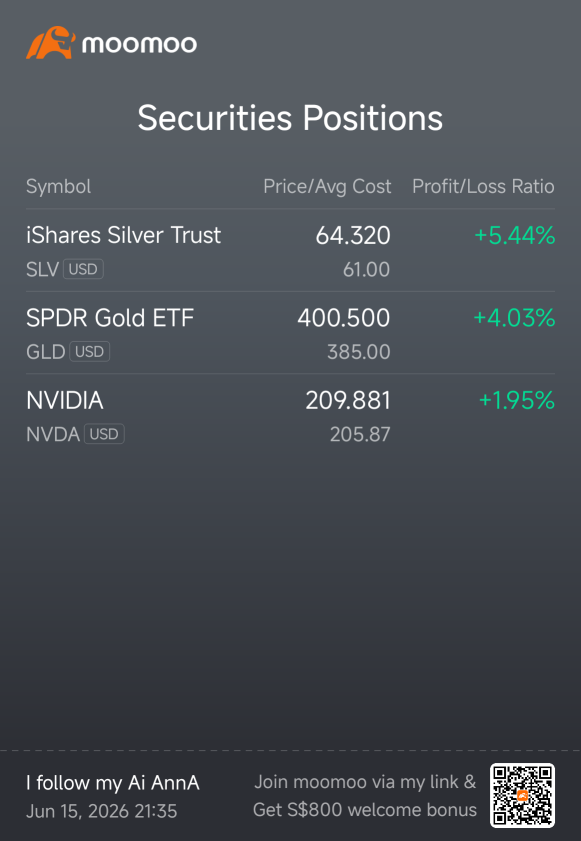Viewport: 581px width, 841px height.
Task: Select the SPDR Gold ETF position
Action: point(290,333)
